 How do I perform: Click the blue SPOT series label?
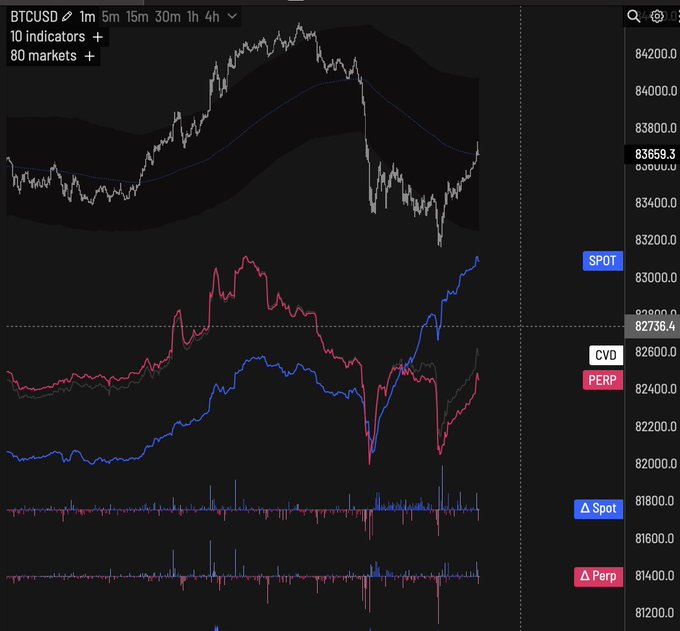point(602,261)
